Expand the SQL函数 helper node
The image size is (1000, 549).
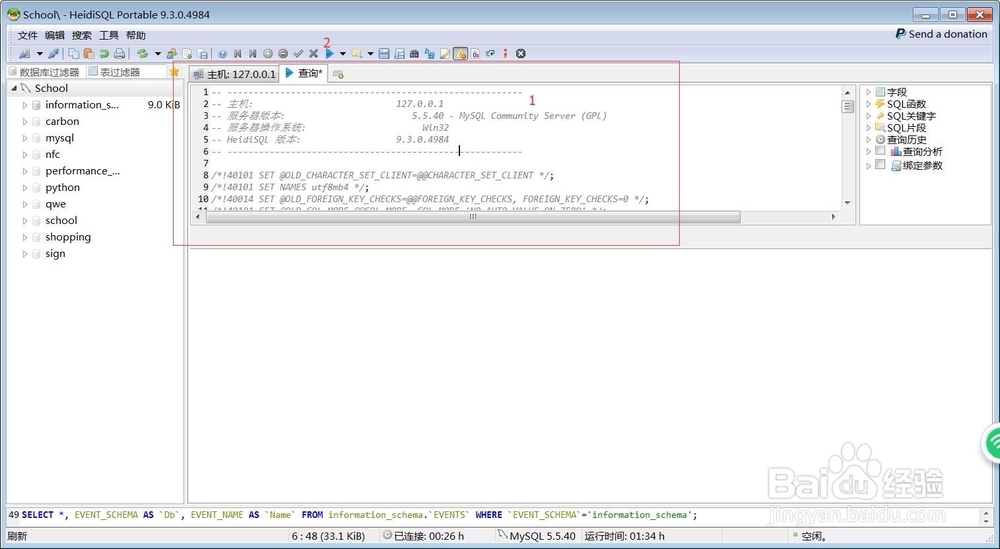coord(868,104)
